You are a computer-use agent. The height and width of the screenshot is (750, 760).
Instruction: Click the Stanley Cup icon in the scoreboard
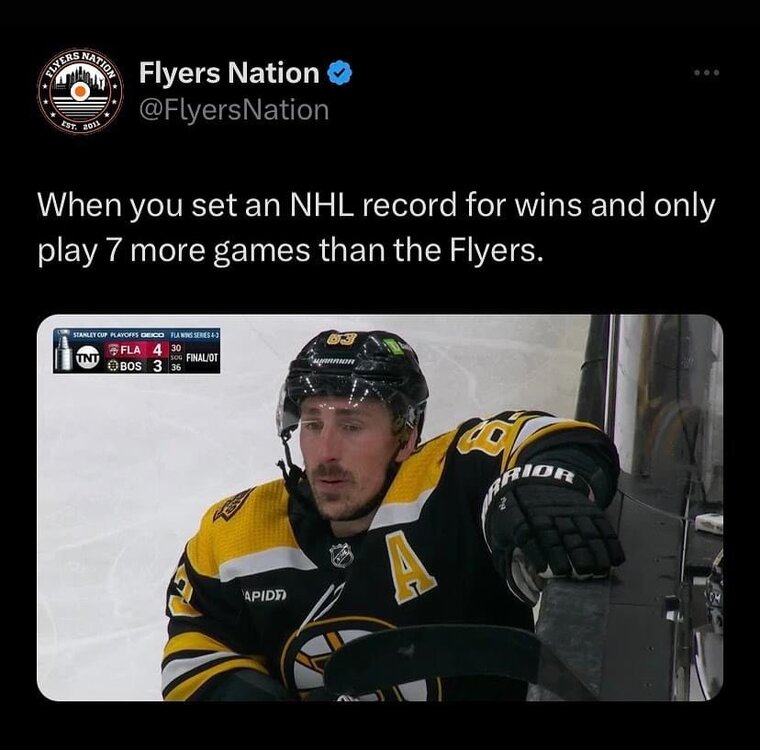pyautogui.click(x=64, y=357)
